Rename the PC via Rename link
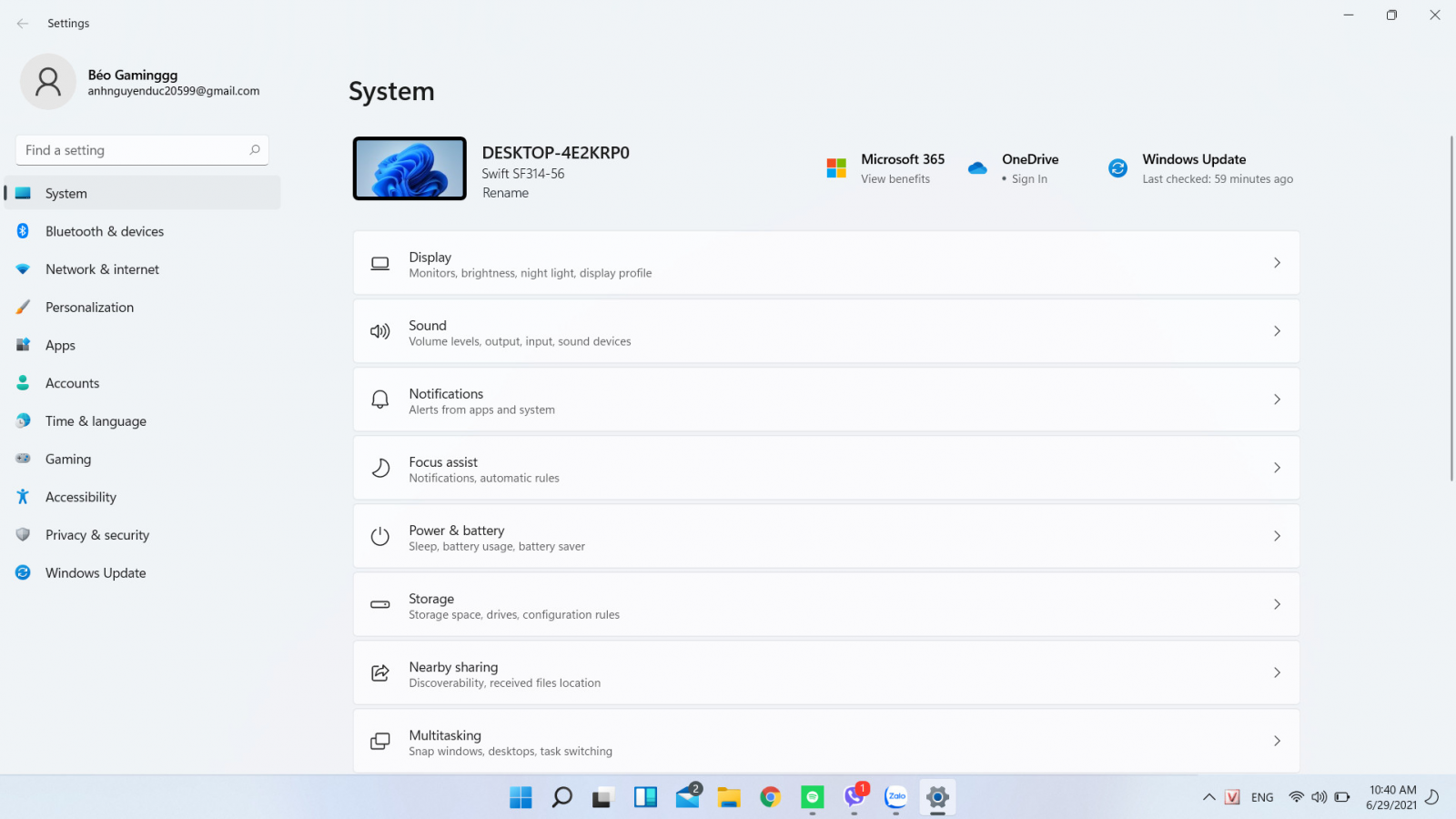The image size is (1456, 819). coord(505,193)
